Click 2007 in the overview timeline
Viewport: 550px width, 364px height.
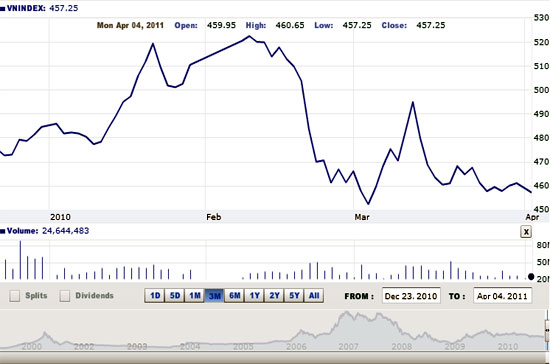[x=348, y=346]
